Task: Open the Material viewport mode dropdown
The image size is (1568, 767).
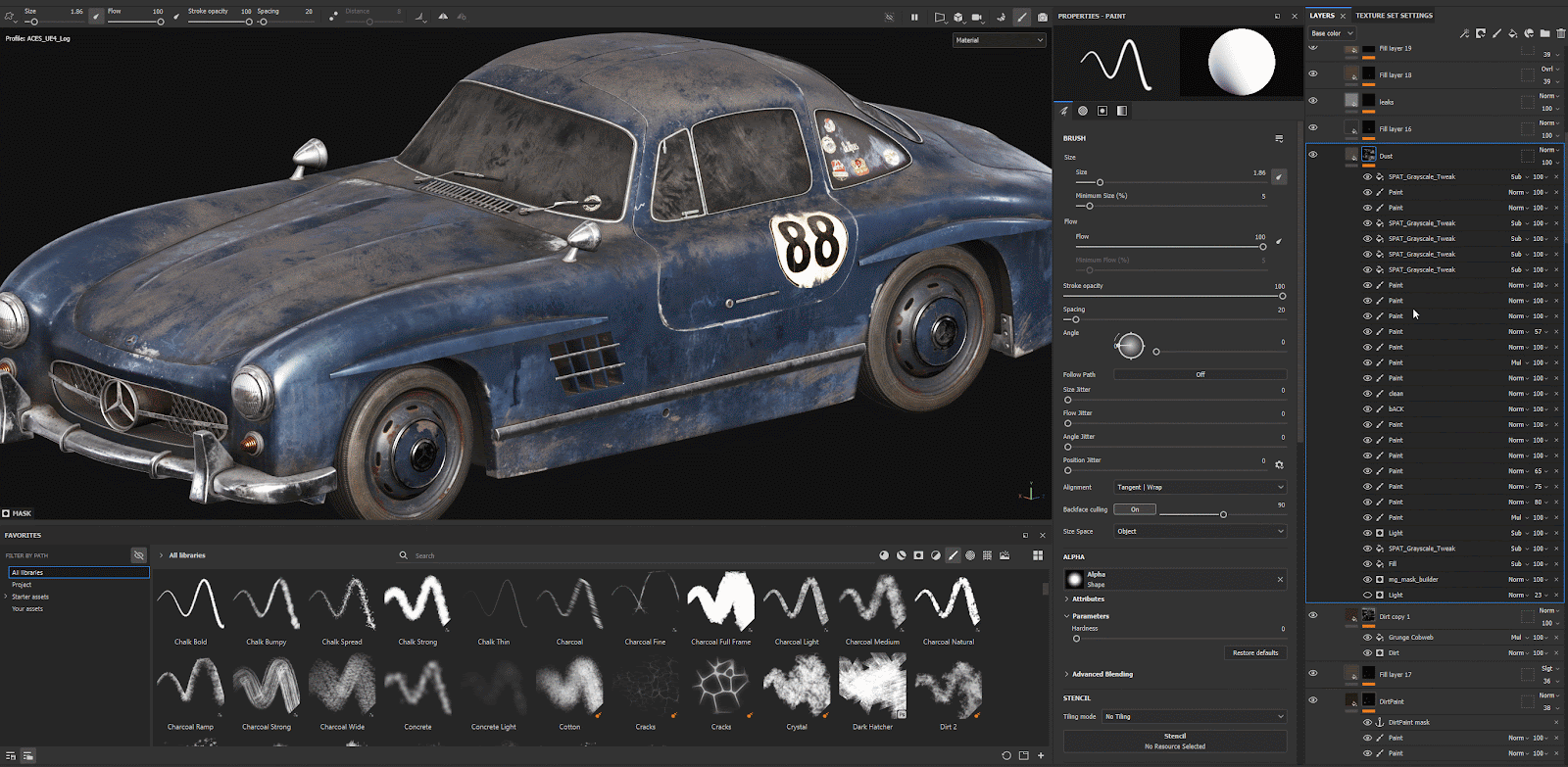Action: (x=999, y=40)
